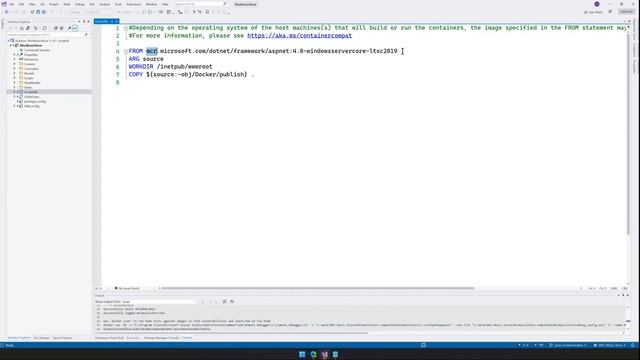Open the Debug menu

coord(80,4)
